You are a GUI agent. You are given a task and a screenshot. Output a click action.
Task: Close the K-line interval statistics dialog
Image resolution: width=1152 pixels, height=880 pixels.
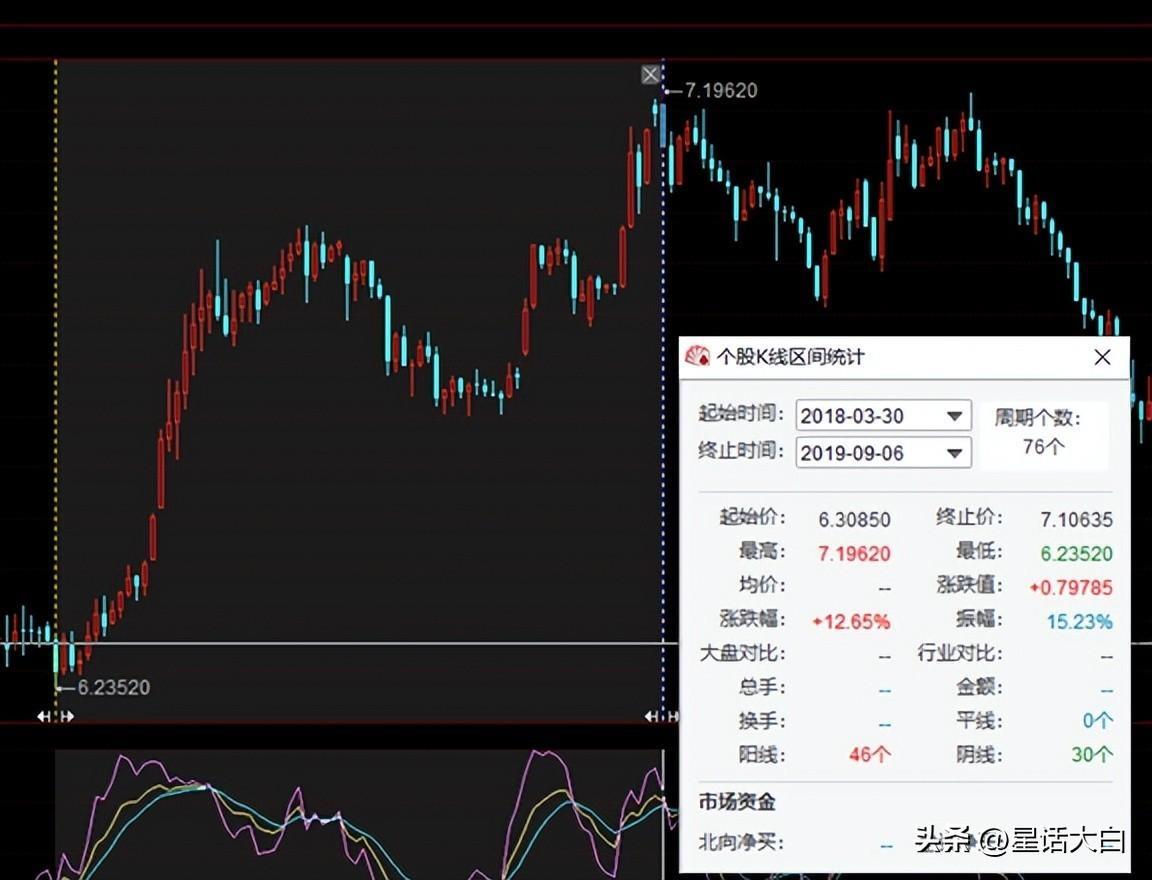tap(1102, 357)
